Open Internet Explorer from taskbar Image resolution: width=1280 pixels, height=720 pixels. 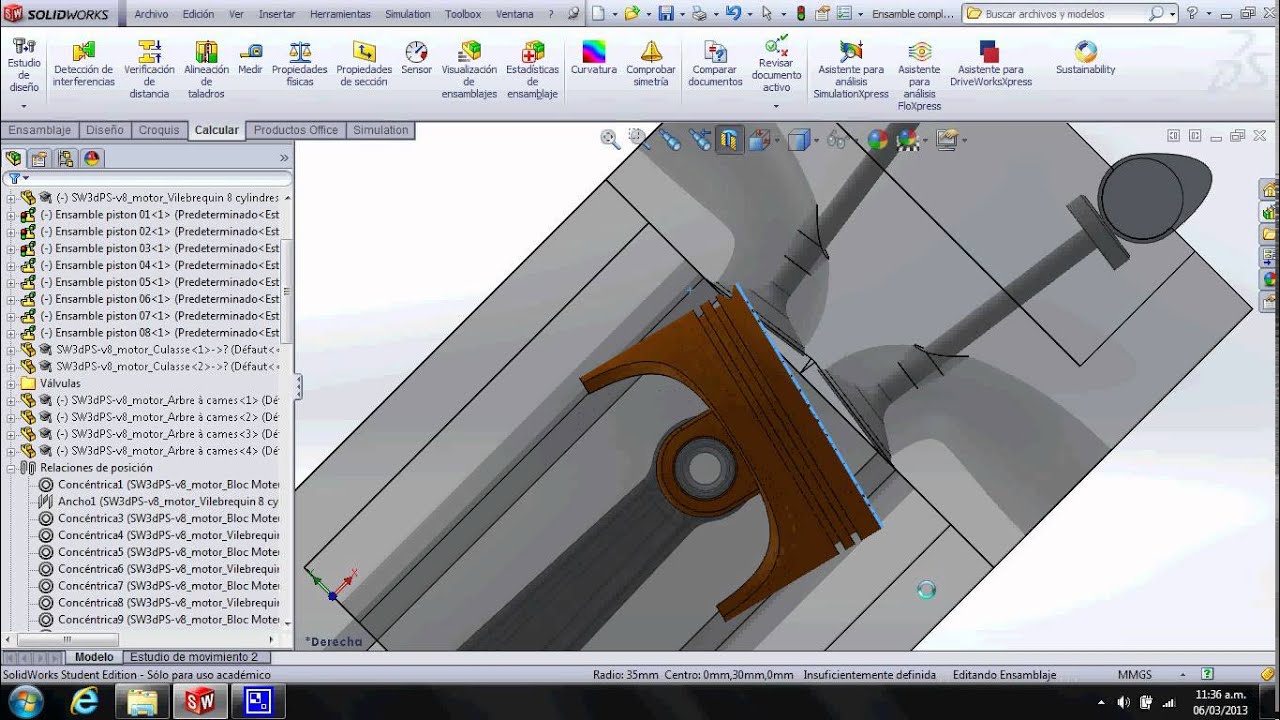pyautogui.click(x=84, y=702)
